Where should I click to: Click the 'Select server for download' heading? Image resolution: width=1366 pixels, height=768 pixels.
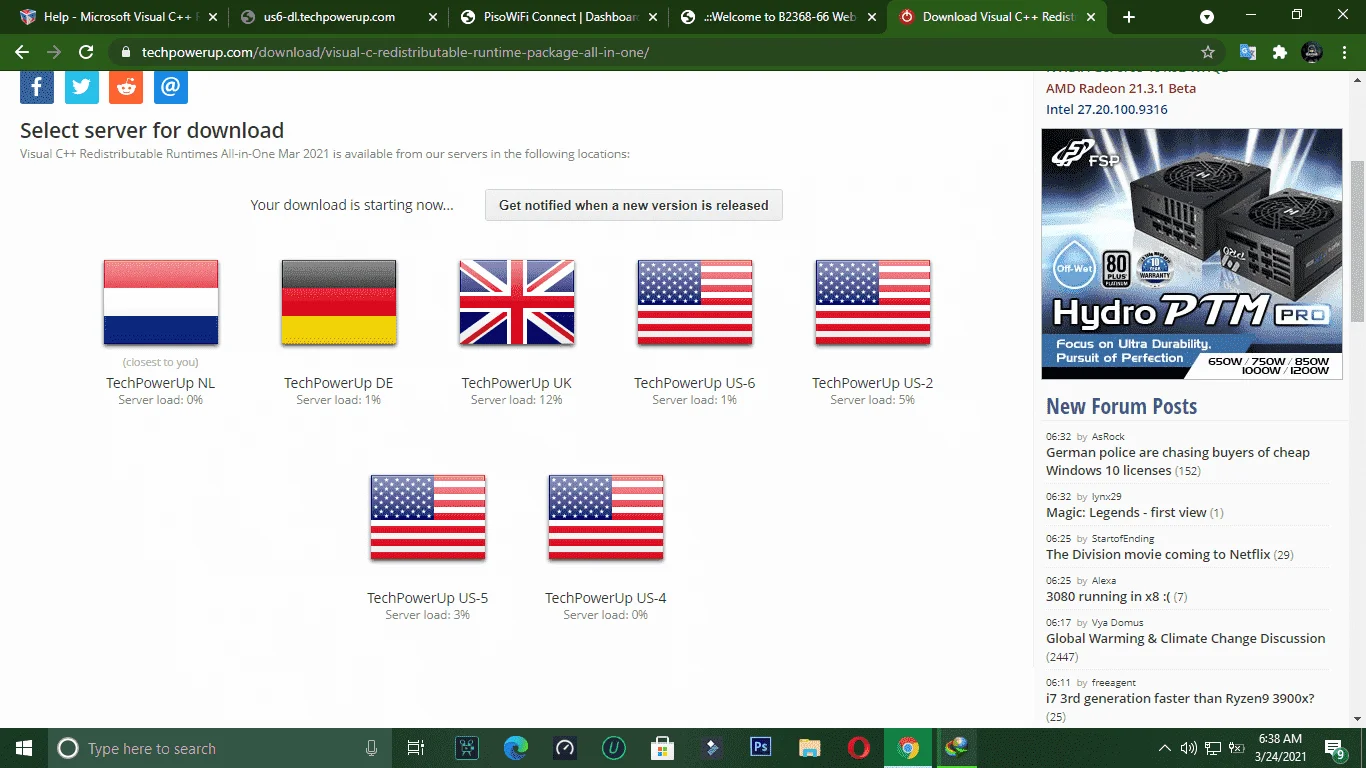(152, 130)
